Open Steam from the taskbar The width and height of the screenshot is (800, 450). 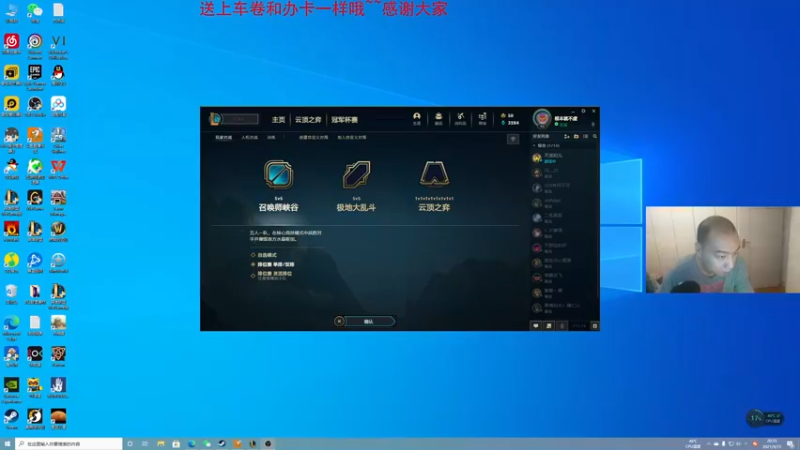coord(222,444)
